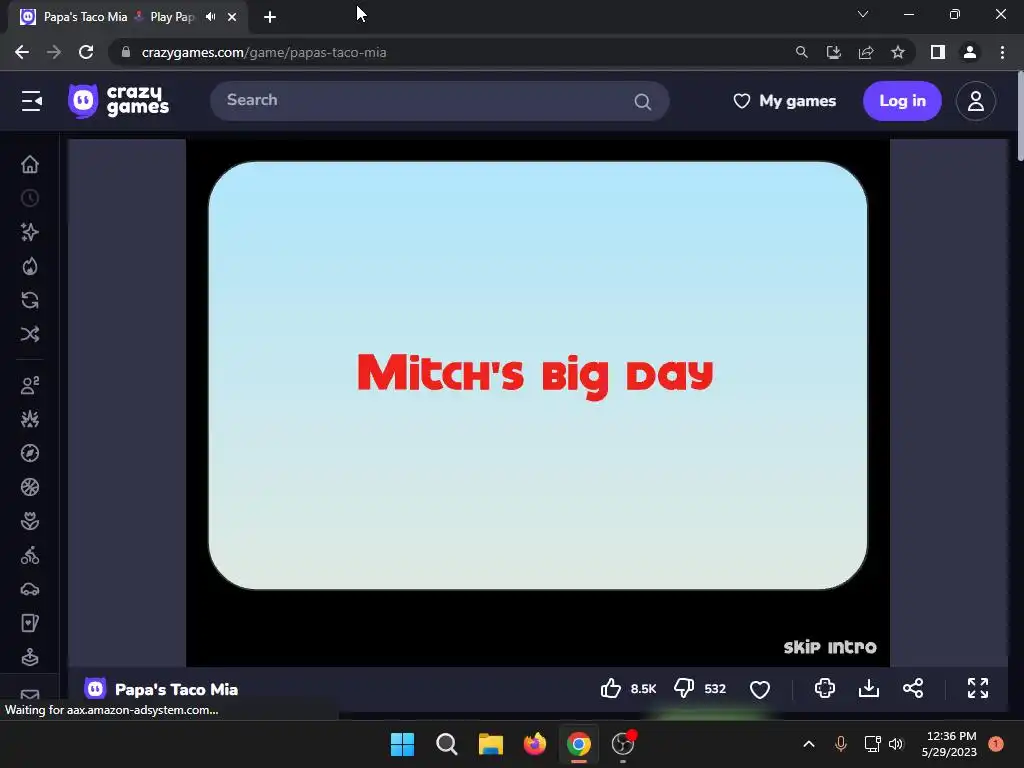Open OBS Studio from the taskbar

pyautogui.click(x=623, y=744)
